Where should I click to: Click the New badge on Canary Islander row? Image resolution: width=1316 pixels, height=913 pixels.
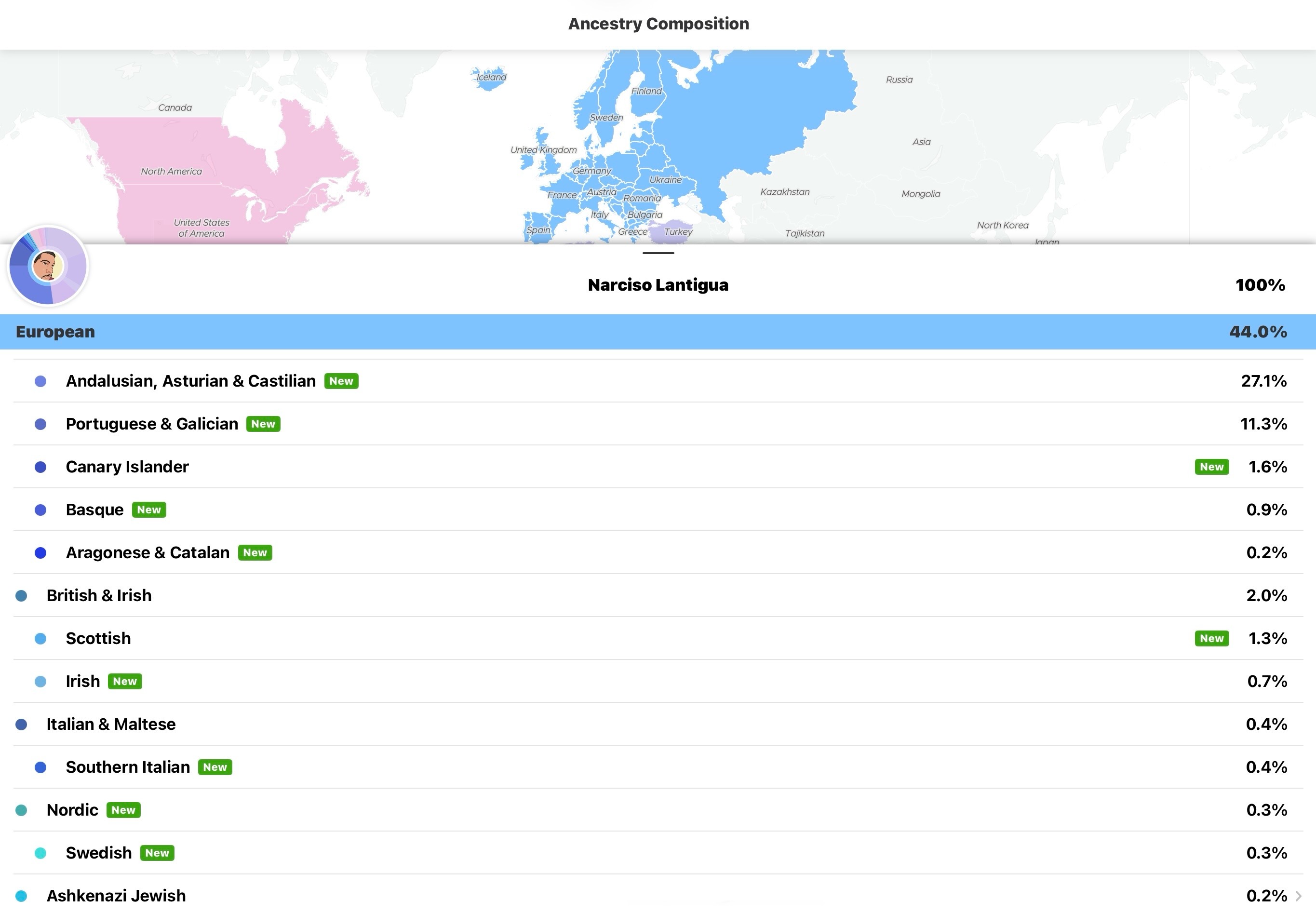[1211, 467]
